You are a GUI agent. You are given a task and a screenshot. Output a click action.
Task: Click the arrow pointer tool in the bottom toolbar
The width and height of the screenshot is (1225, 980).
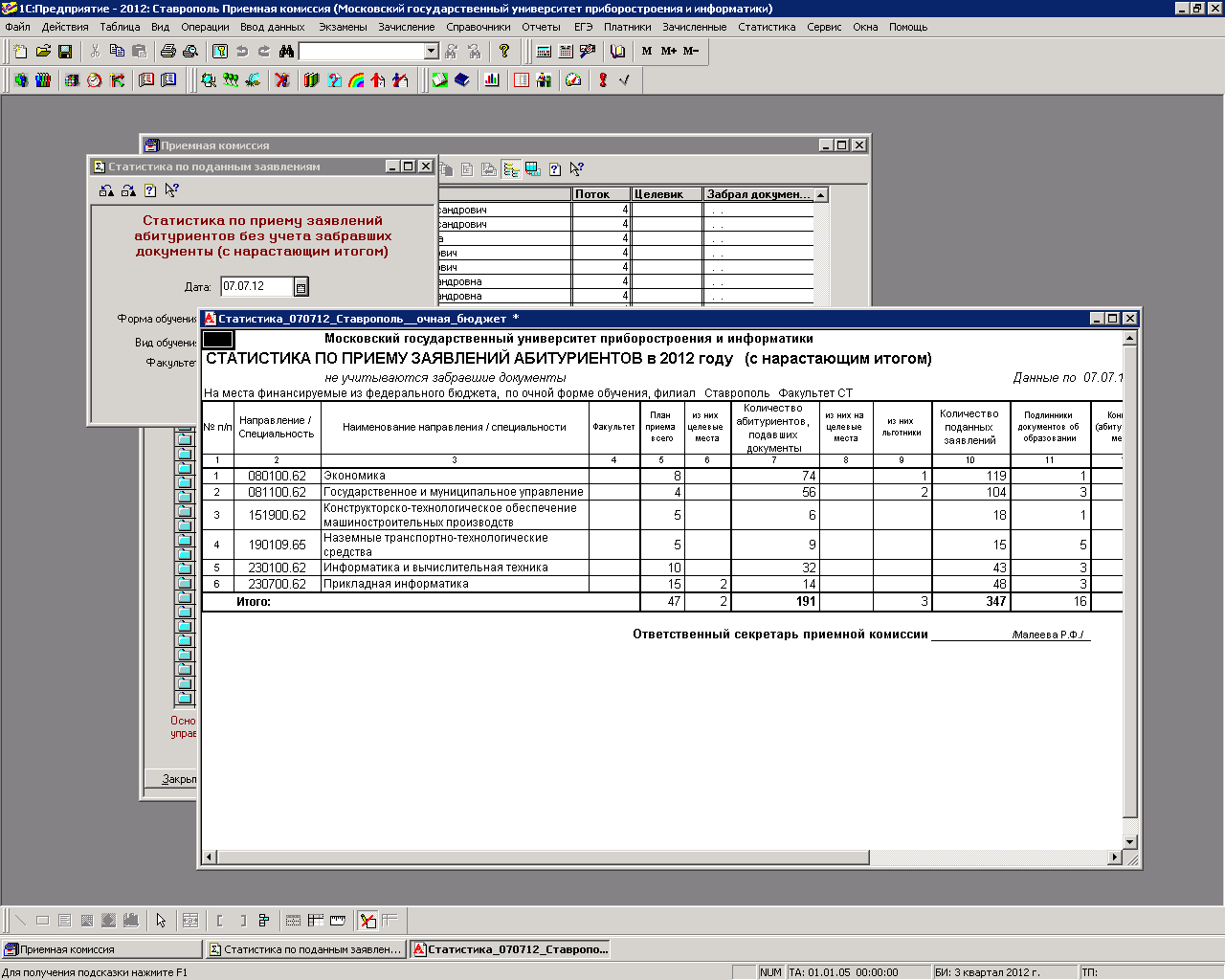click(x=161, y=921)
